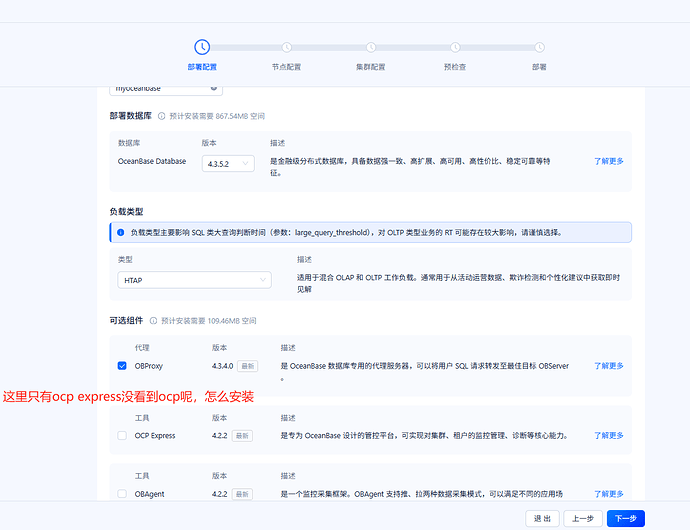The width and height of the screenshot is (690, 530).
Task: Click the 预检查 step circle icon
Action: 455,47
